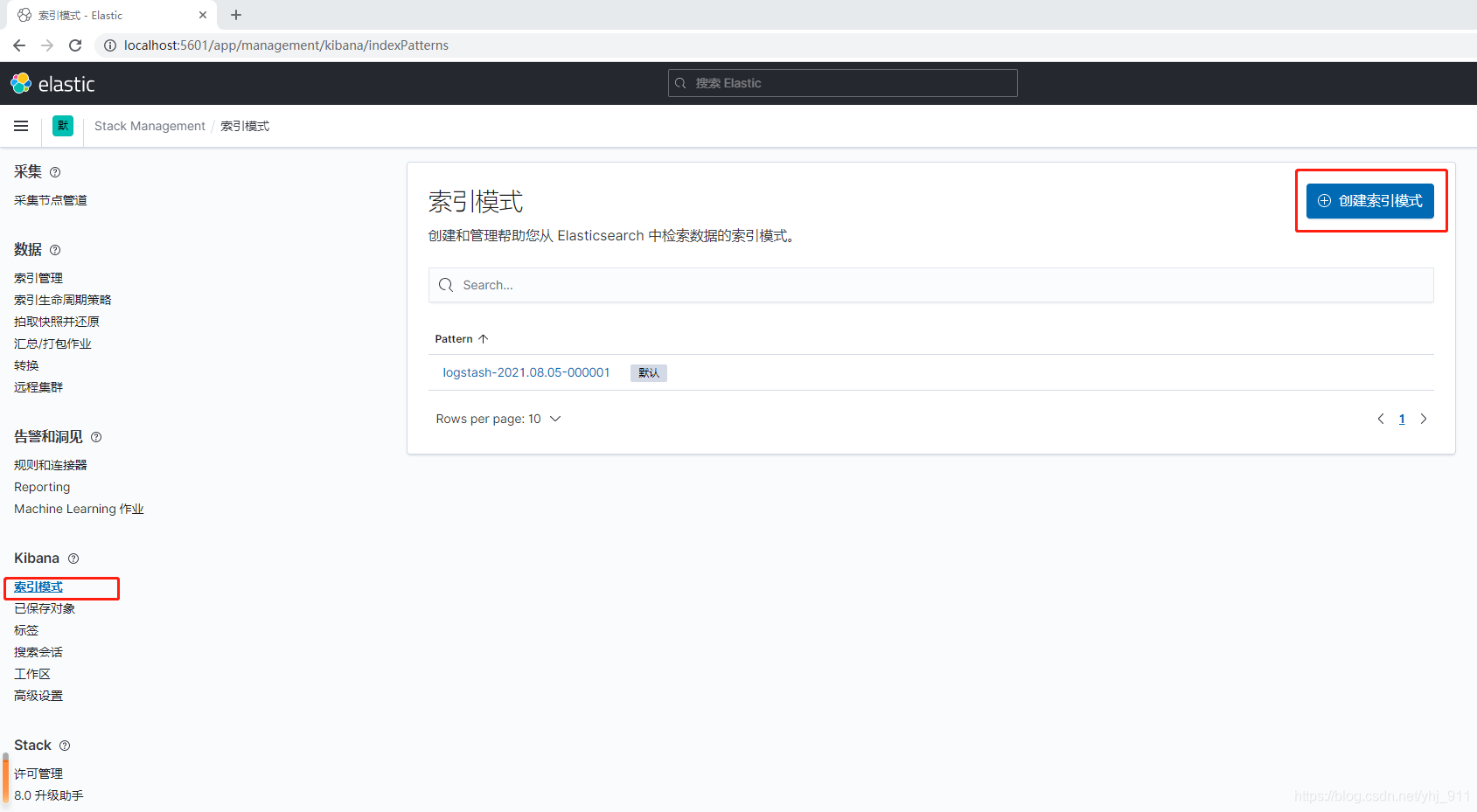Click the Elastic logo in header

(52, 84)
